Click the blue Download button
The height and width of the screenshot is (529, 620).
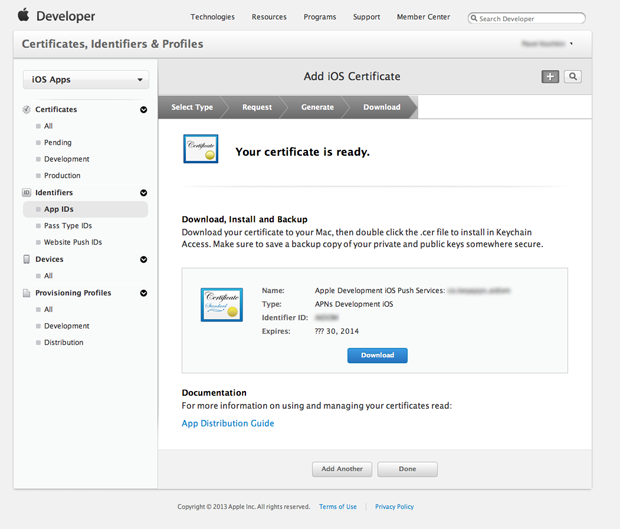click(x=377, y=355)
